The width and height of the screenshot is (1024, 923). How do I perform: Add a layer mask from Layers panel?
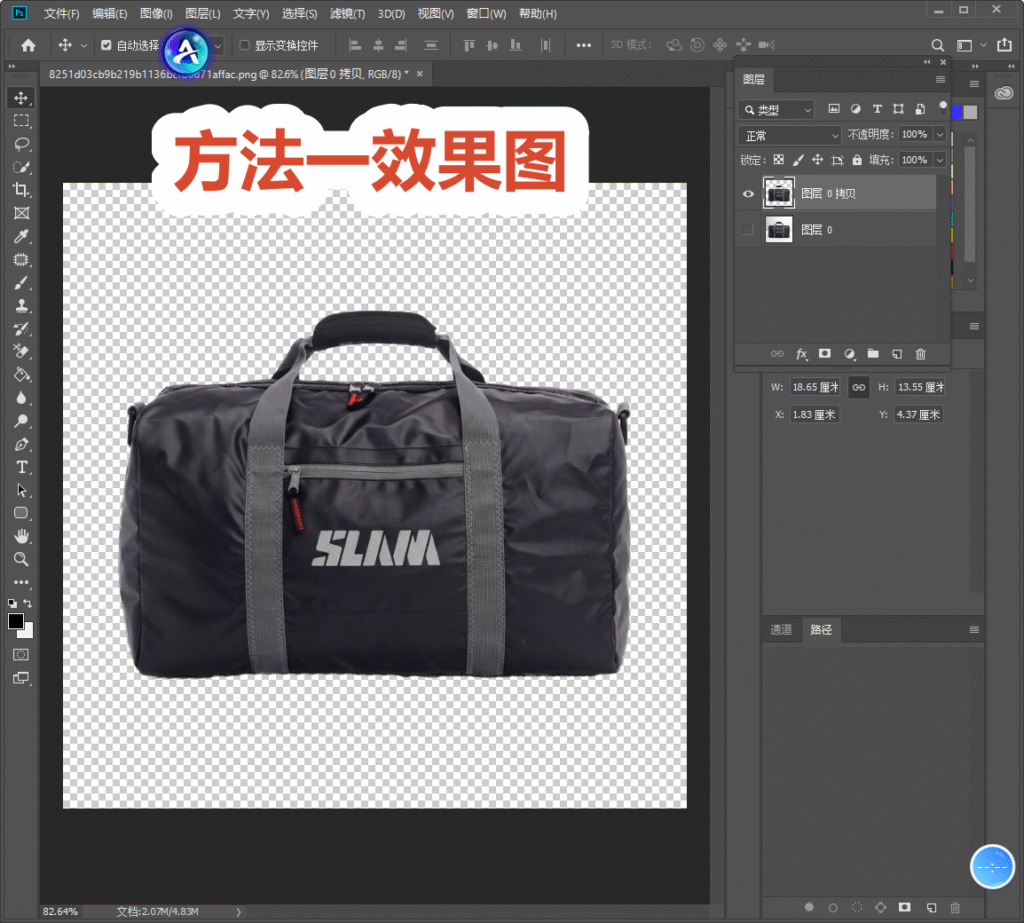(x=825, y=354)
